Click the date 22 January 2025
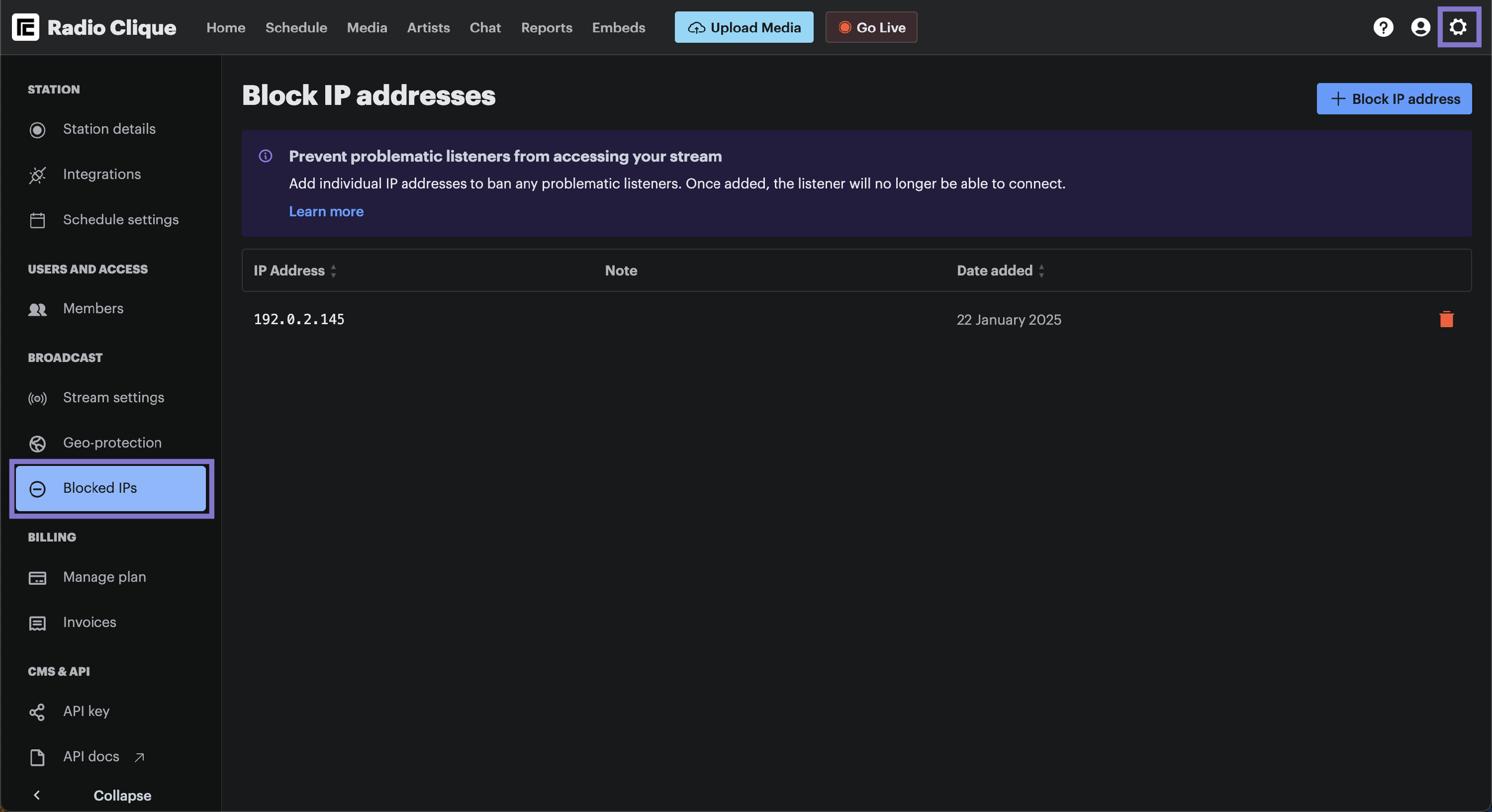The width and height of the screenshot is (1492, 812). tap(1009, 320)
